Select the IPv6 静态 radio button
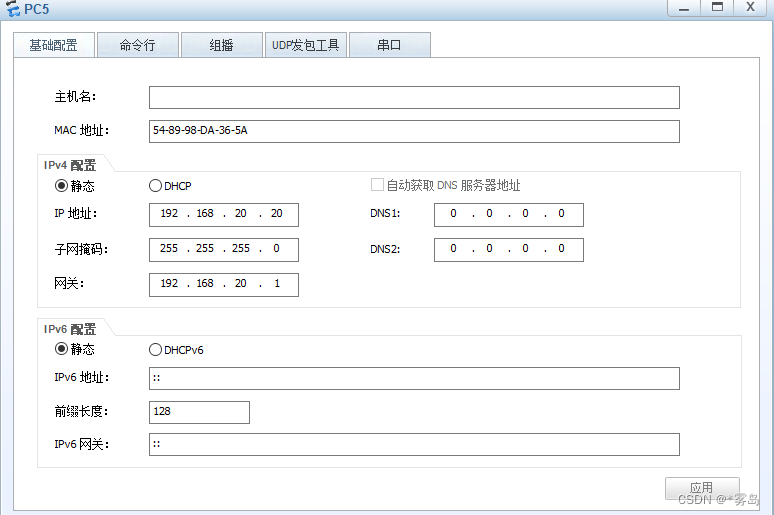Image resolution: width=774 pixels, height=515 pixels. click(x=61, y=349)
